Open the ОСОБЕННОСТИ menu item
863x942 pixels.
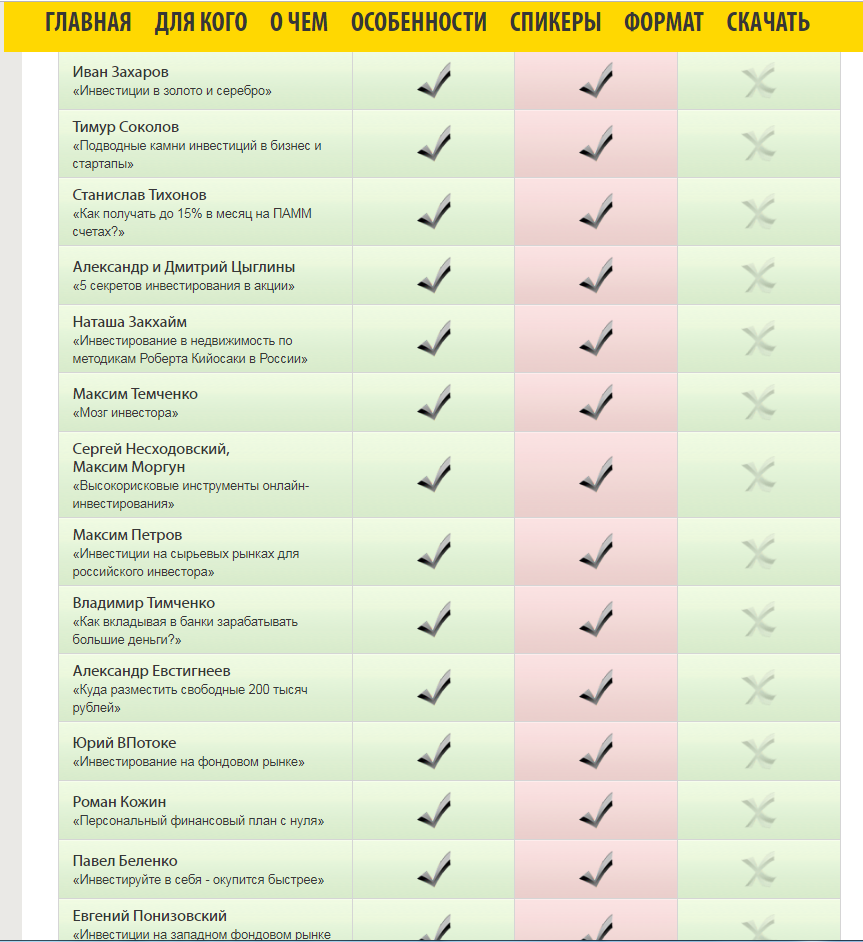419,22
